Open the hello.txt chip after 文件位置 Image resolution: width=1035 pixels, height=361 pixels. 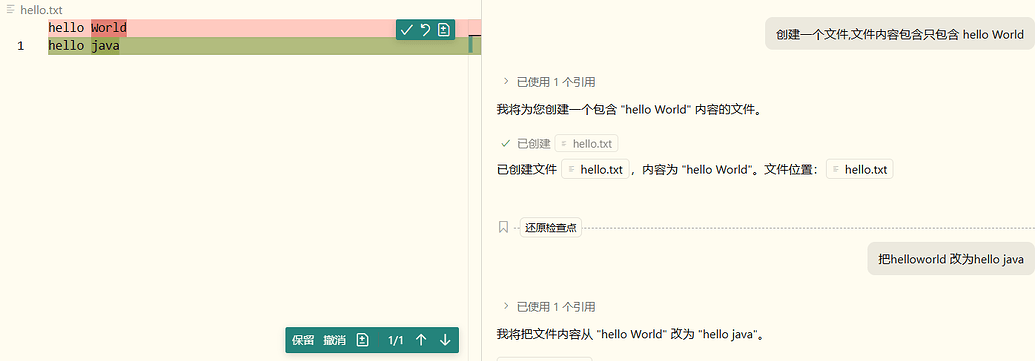(x=859, y=170)
